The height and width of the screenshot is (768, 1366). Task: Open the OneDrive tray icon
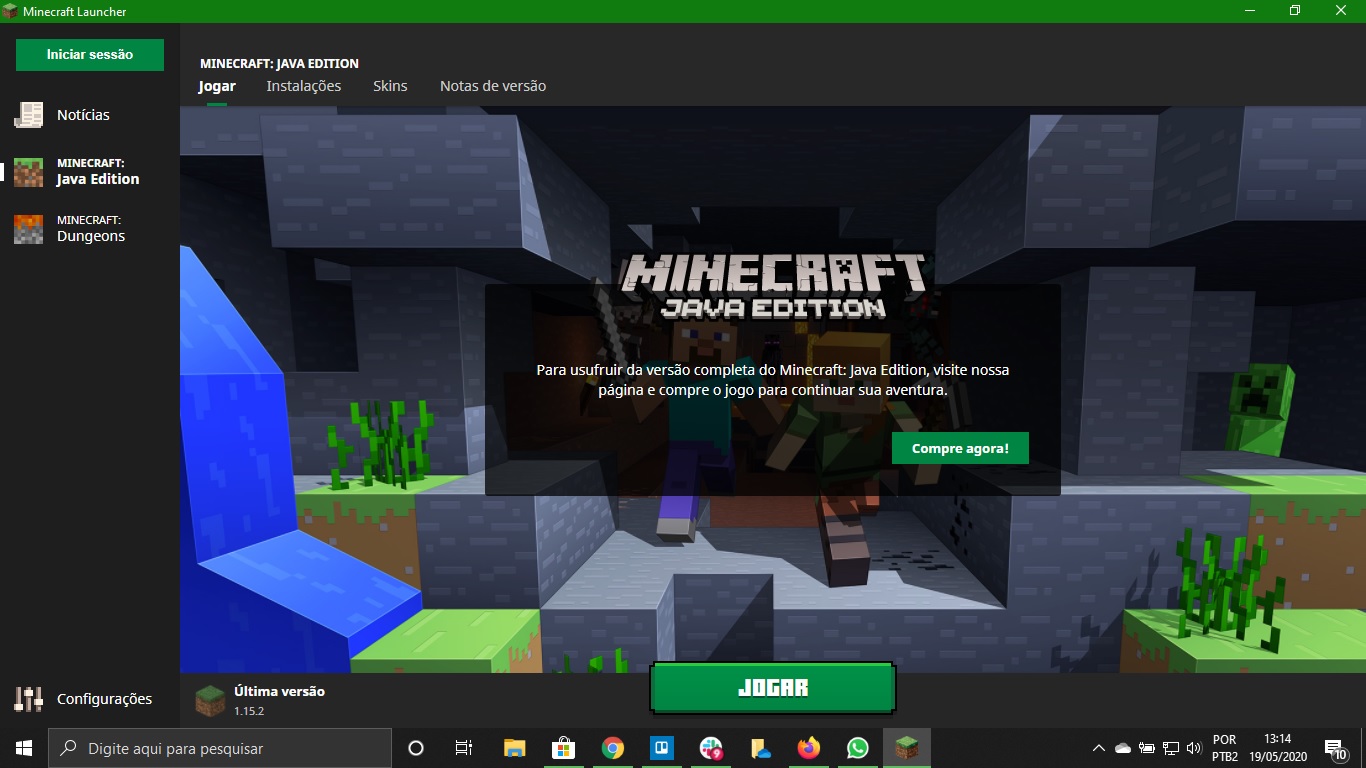pos(1122,748)
